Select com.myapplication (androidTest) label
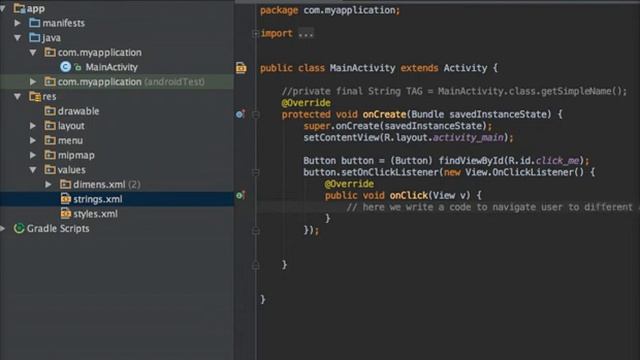Image resolution: width=640 pixels, height=360 pixels. (x=131, y=82)
